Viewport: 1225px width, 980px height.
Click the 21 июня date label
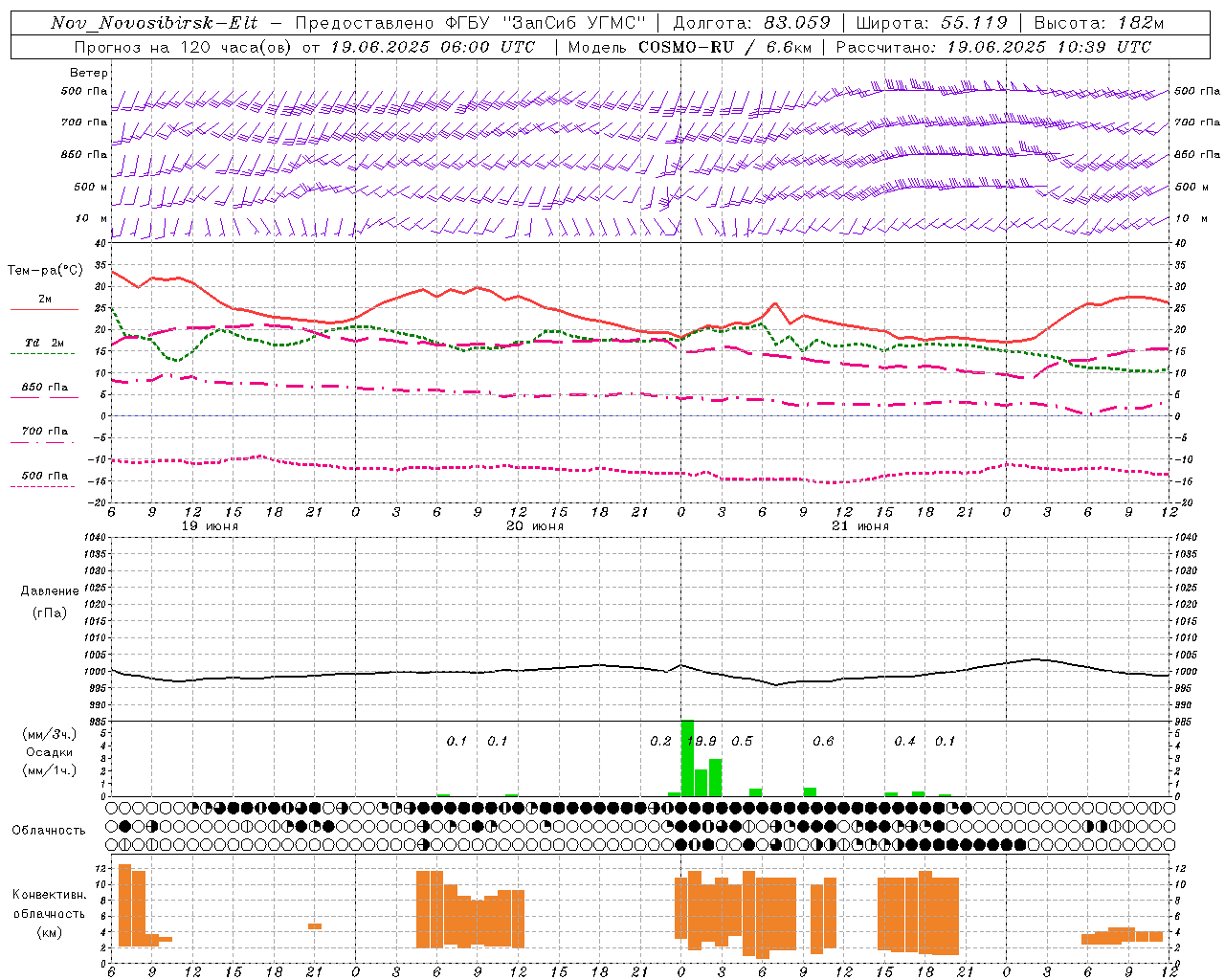click(x=859, y=526)
